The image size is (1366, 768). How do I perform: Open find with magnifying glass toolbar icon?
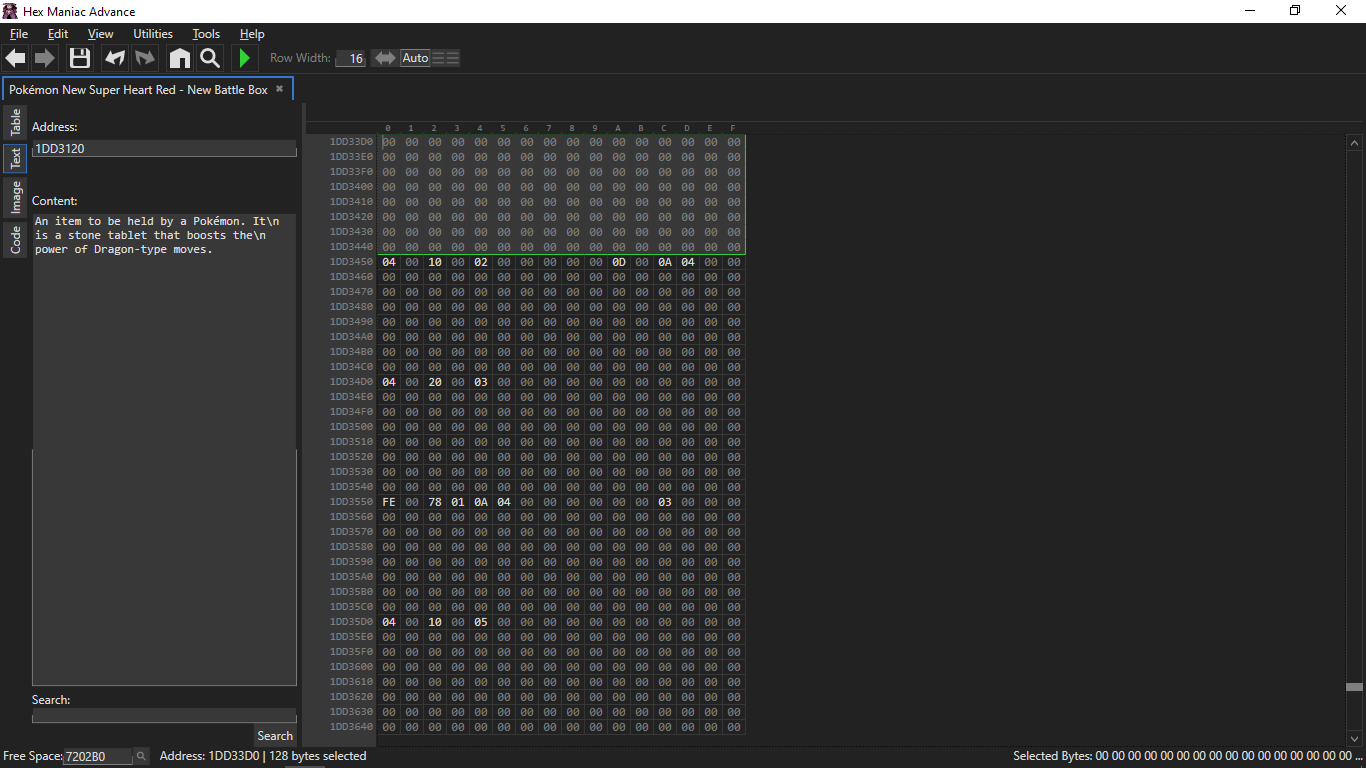coord(210,58)
